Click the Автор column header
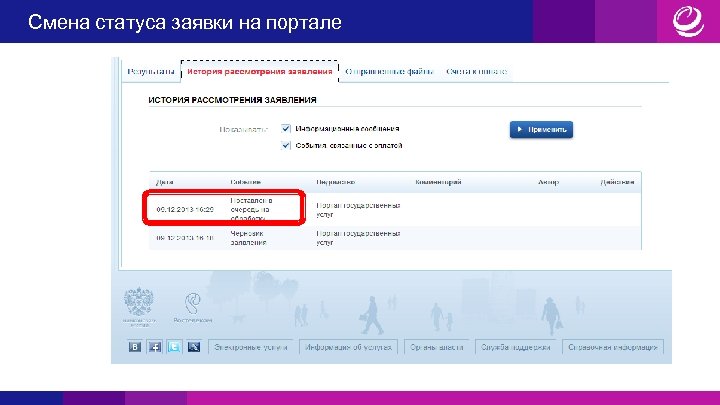720x405 pixels. click(548, 182)
